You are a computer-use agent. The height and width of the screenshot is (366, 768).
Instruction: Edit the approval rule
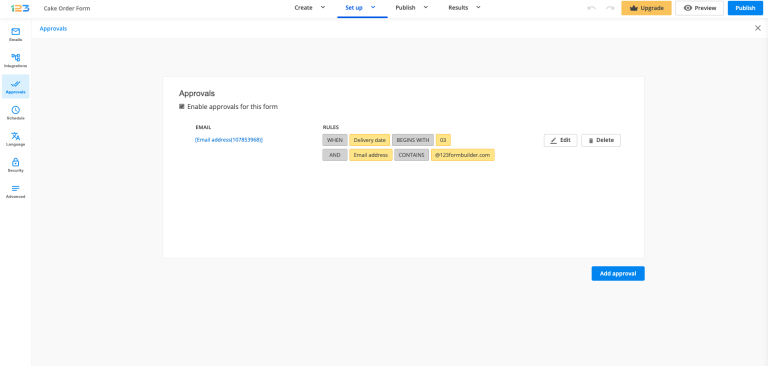click(x=560, y=140)
